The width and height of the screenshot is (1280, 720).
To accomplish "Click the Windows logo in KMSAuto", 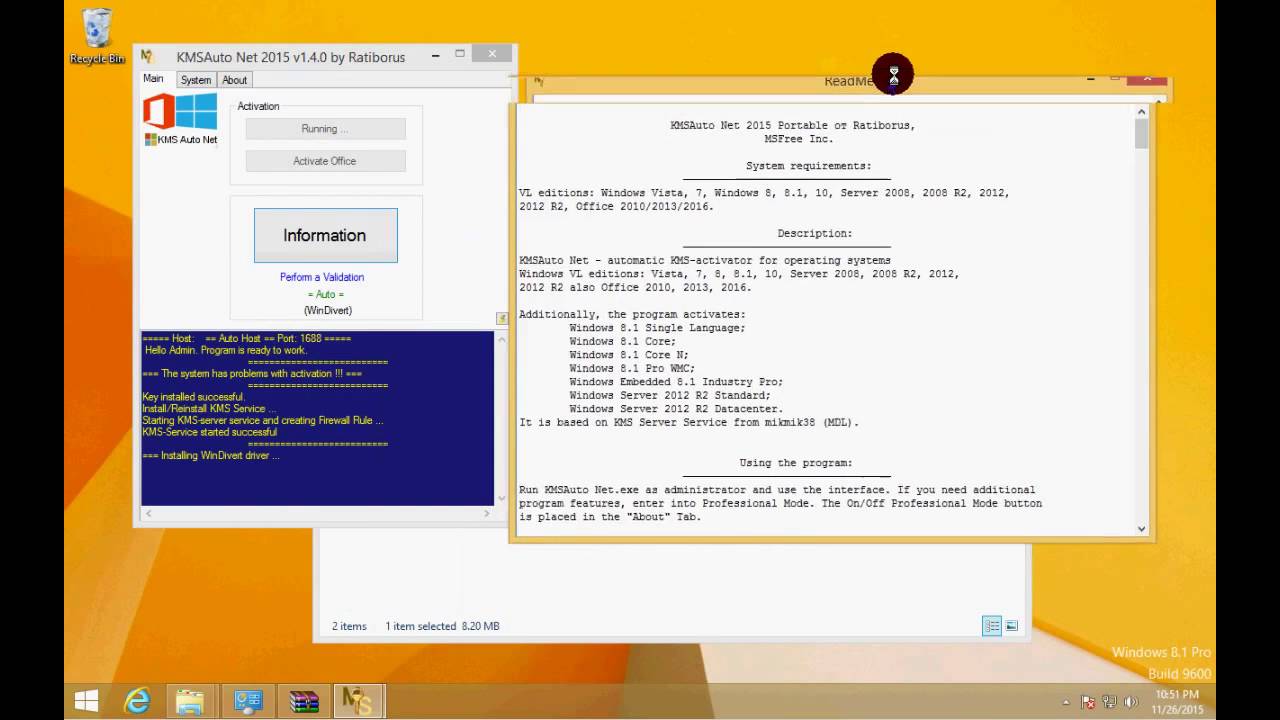I will [x=196, y=111].
